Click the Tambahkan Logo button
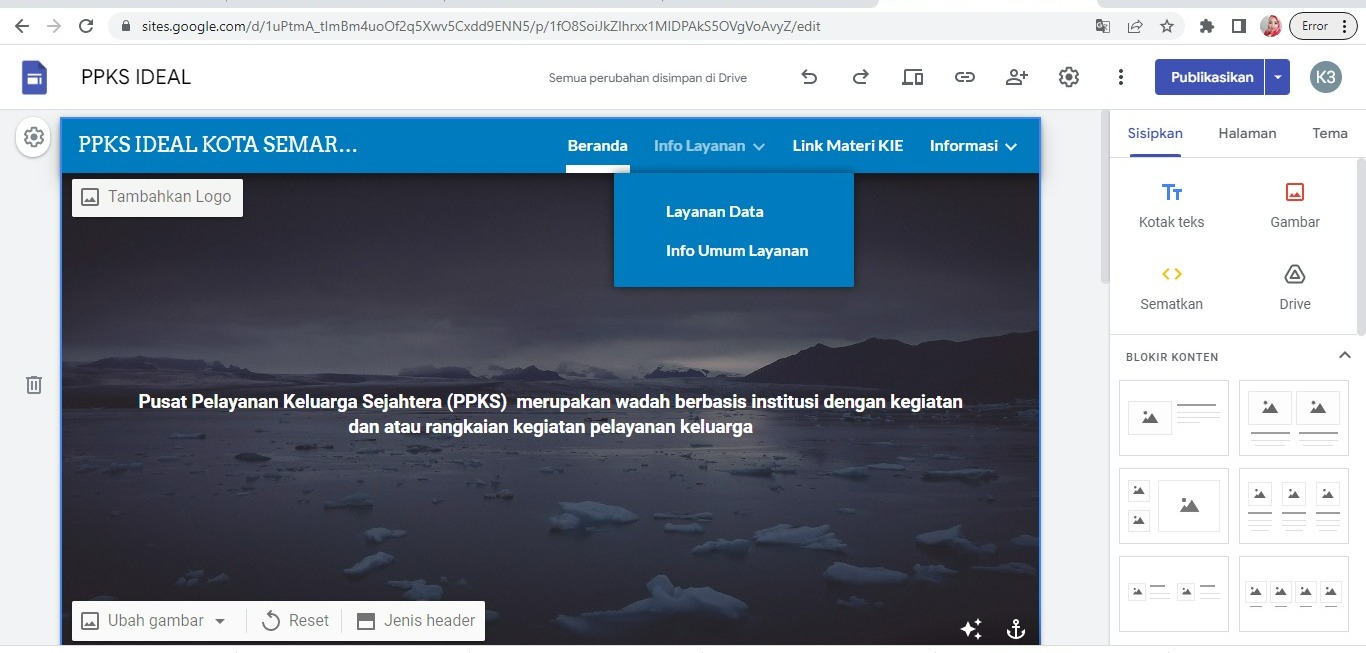Image resolution: width=1366 pixels, height=653 pixels. point(157,197)
